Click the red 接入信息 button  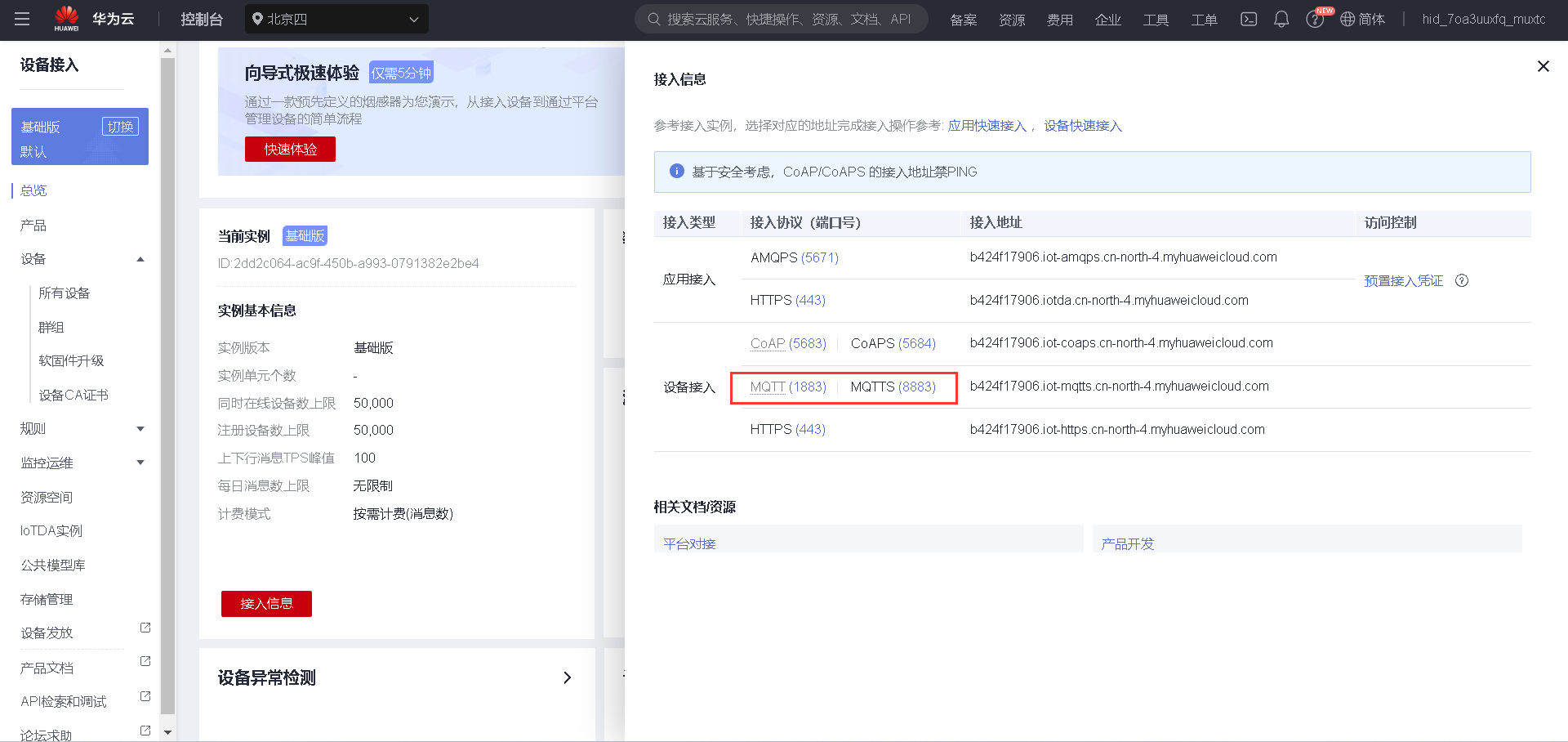[x=266, y=604]
